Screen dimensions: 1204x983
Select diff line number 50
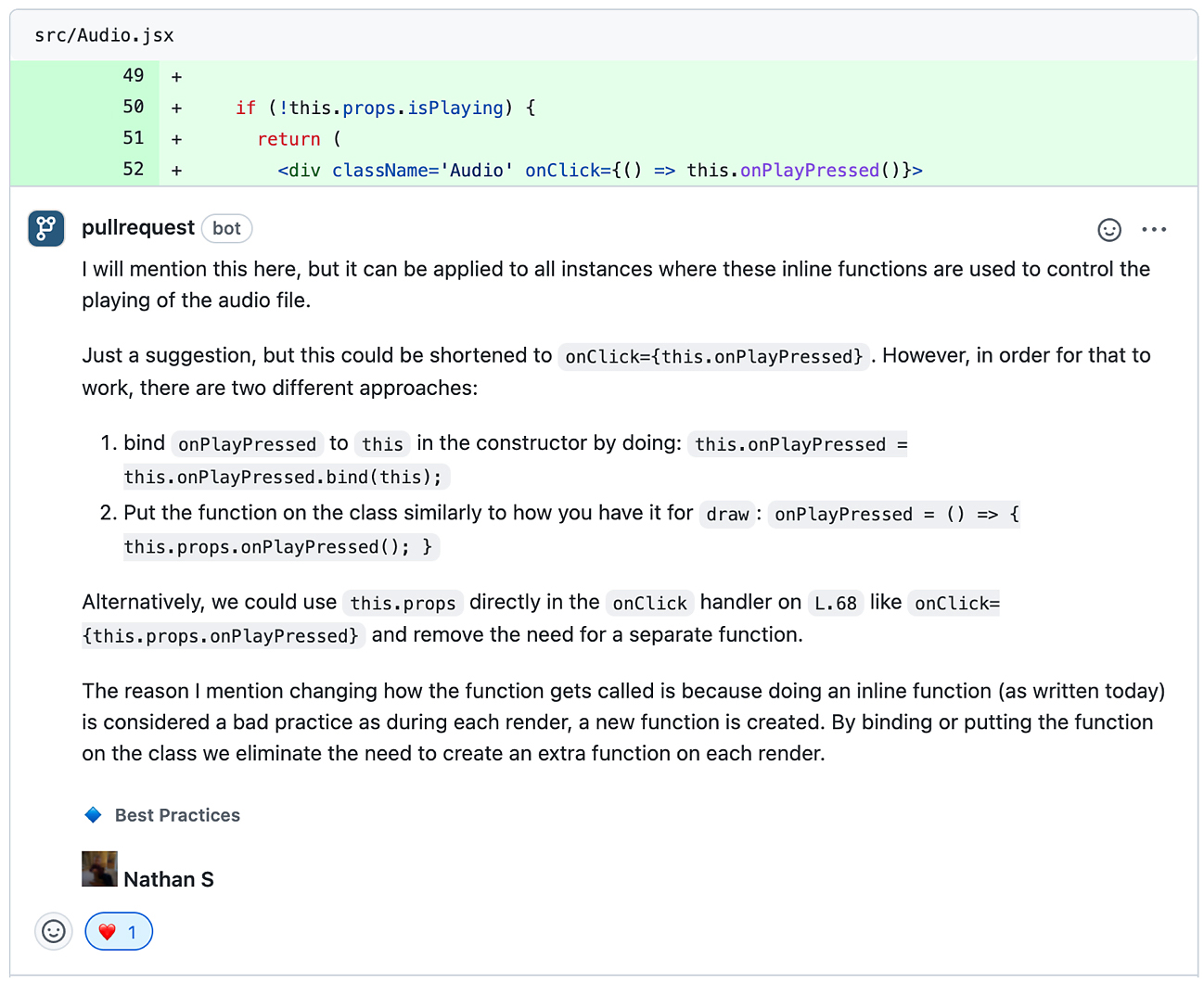coord(134,108)
